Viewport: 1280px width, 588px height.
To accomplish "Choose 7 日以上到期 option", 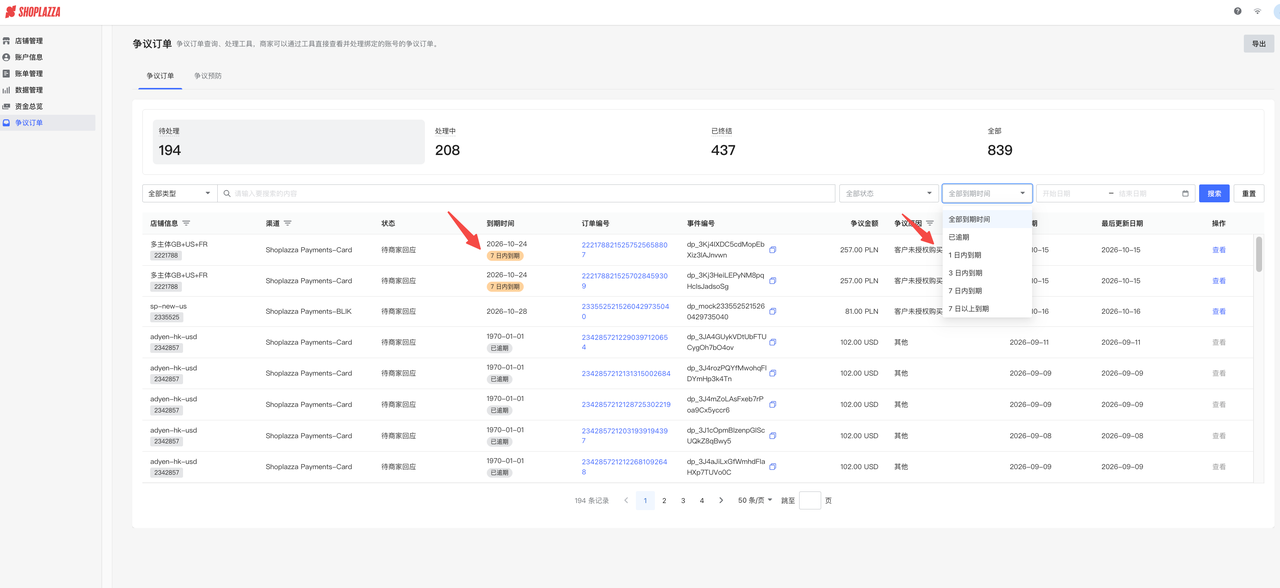I will [987, 309].
